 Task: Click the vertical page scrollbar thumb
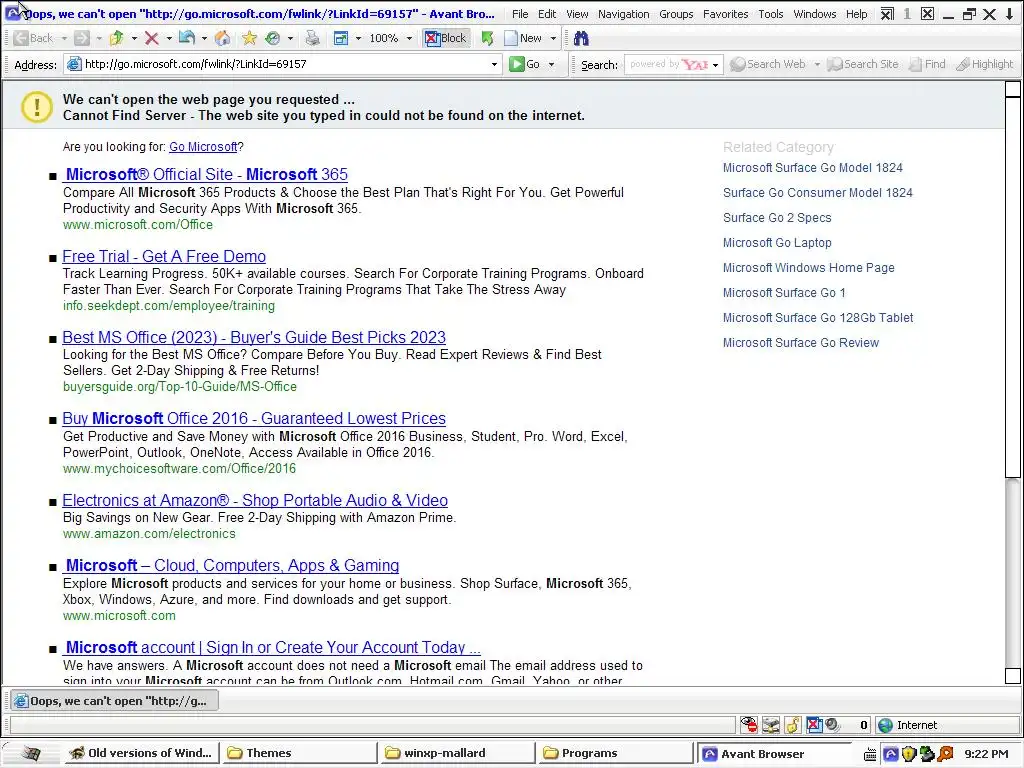click(x=1012, y=287)
